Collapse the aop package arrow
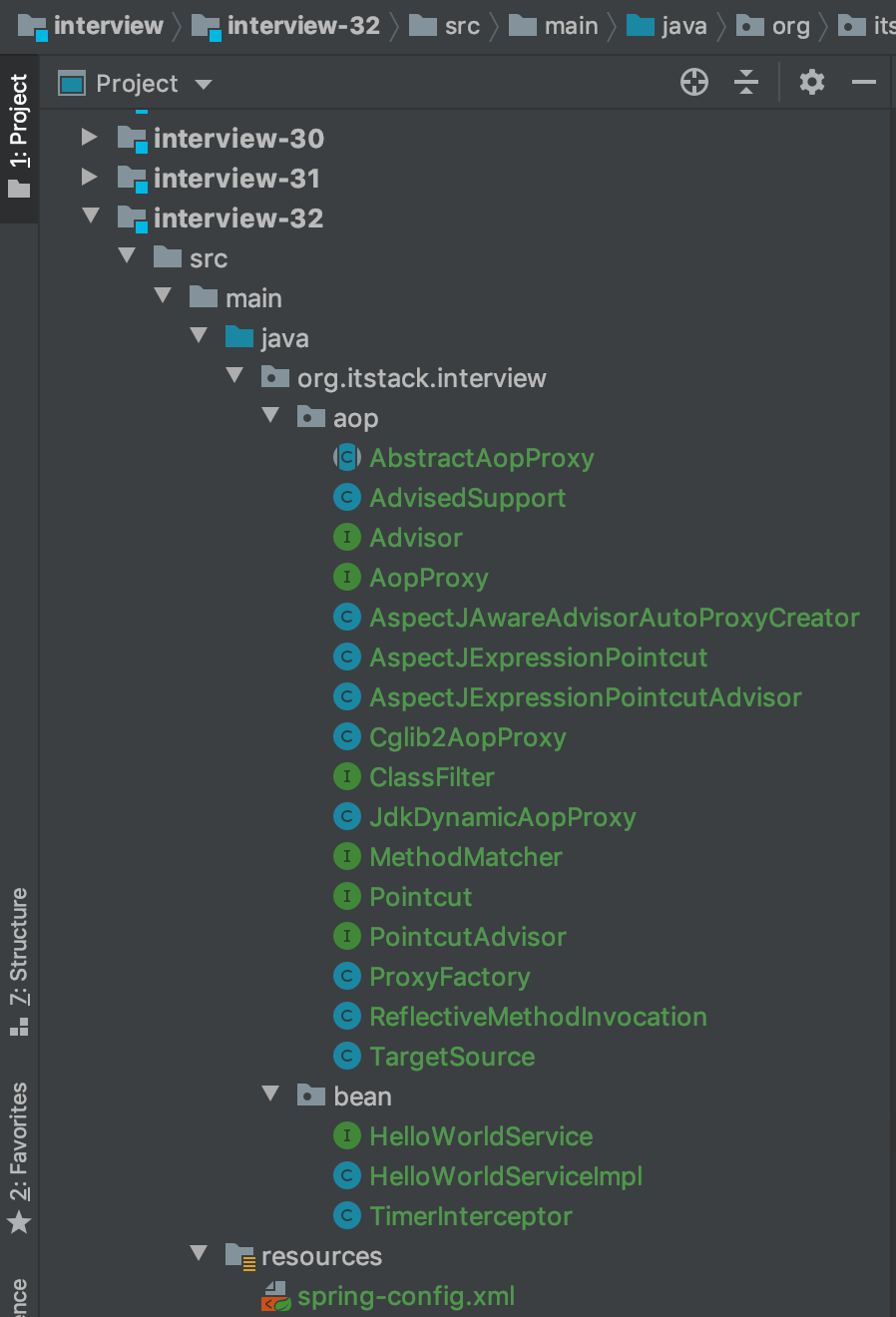Image resolution: width=896 pixels, height=1317 pixels. [x=270, y=415]
